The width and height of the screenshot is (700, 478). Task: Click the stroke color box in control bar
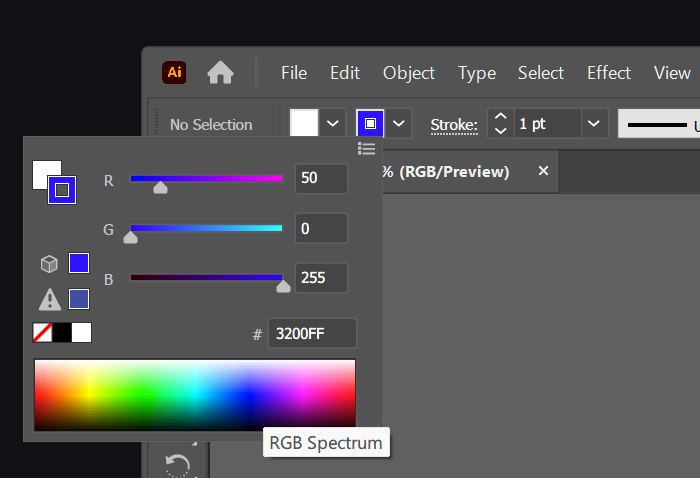[x=370, y=123]
